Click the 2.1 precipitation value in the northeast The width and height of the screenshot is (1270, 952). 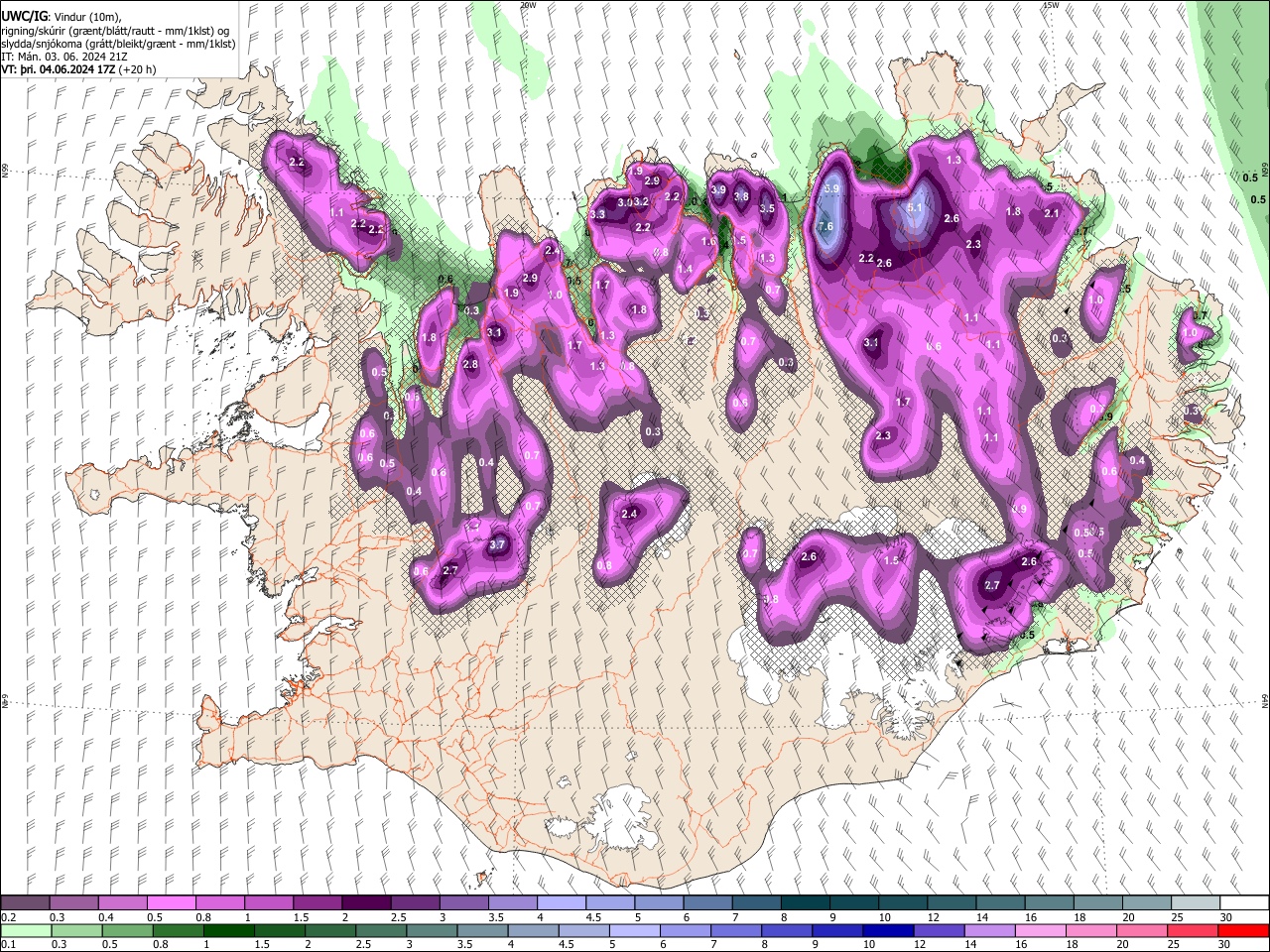coord(1052,213)
